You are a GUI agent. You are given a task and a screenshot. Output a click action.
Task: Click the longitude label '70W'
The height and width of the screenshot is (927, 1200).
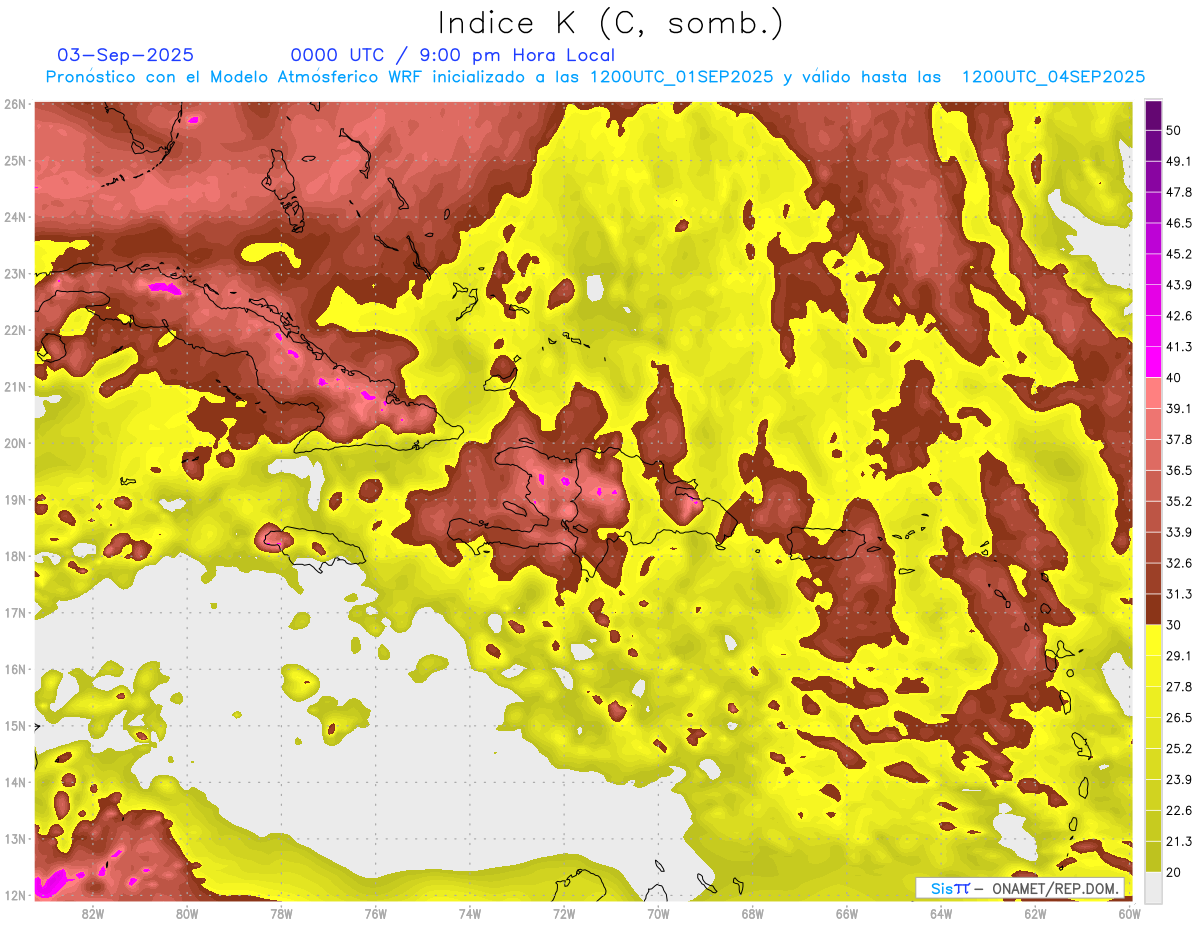click(x=658, y=913)
